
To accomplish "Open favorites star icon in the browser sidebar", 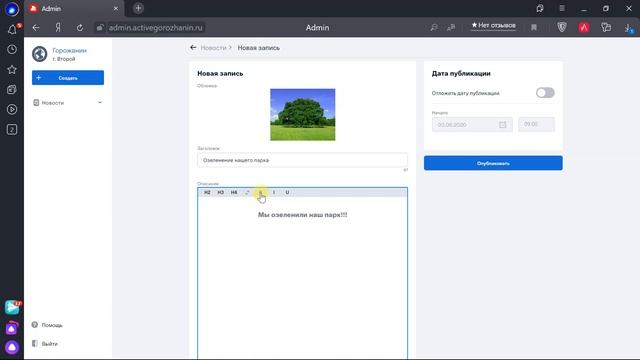I will pos(12,69).
